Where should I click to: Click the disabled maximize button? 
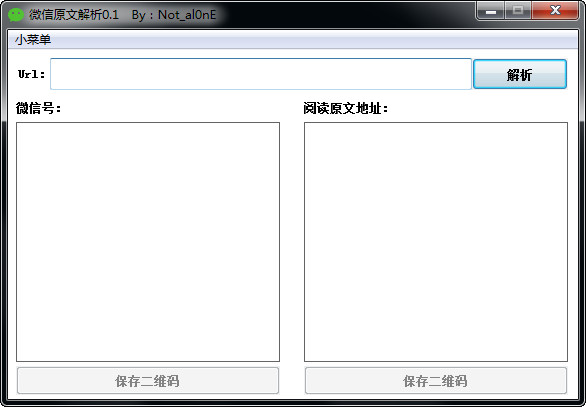[518, 11]
